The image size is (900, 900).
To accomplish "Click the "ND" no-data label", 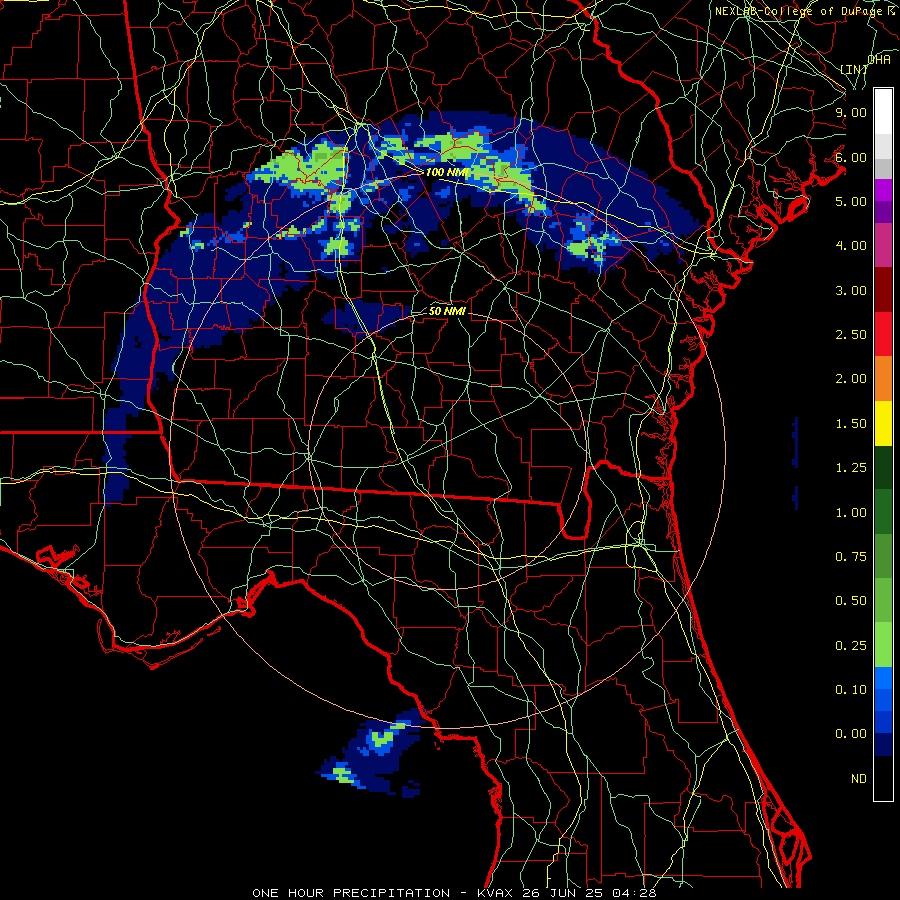I will pos(859,779).
